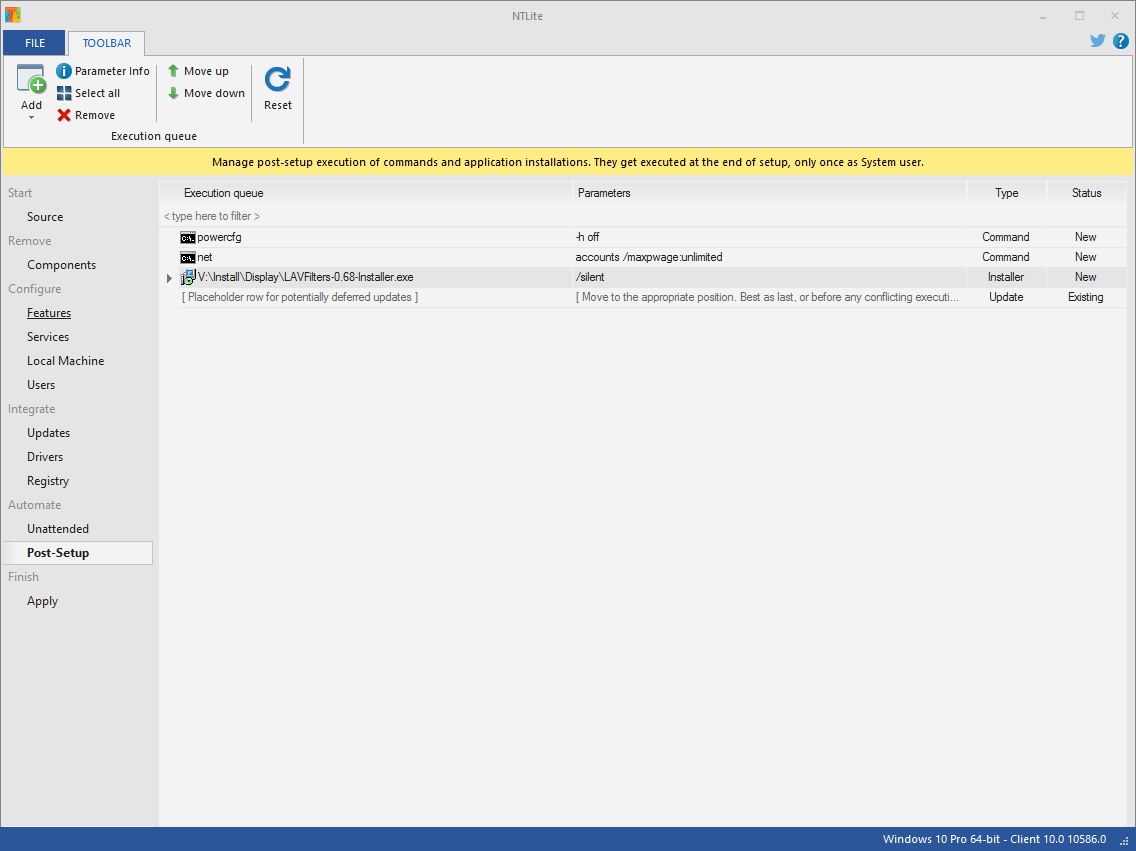This screenshot has width=1136, height=851.
Task: Click Windows 10 Pro status bar text
Action: (994, 839)
